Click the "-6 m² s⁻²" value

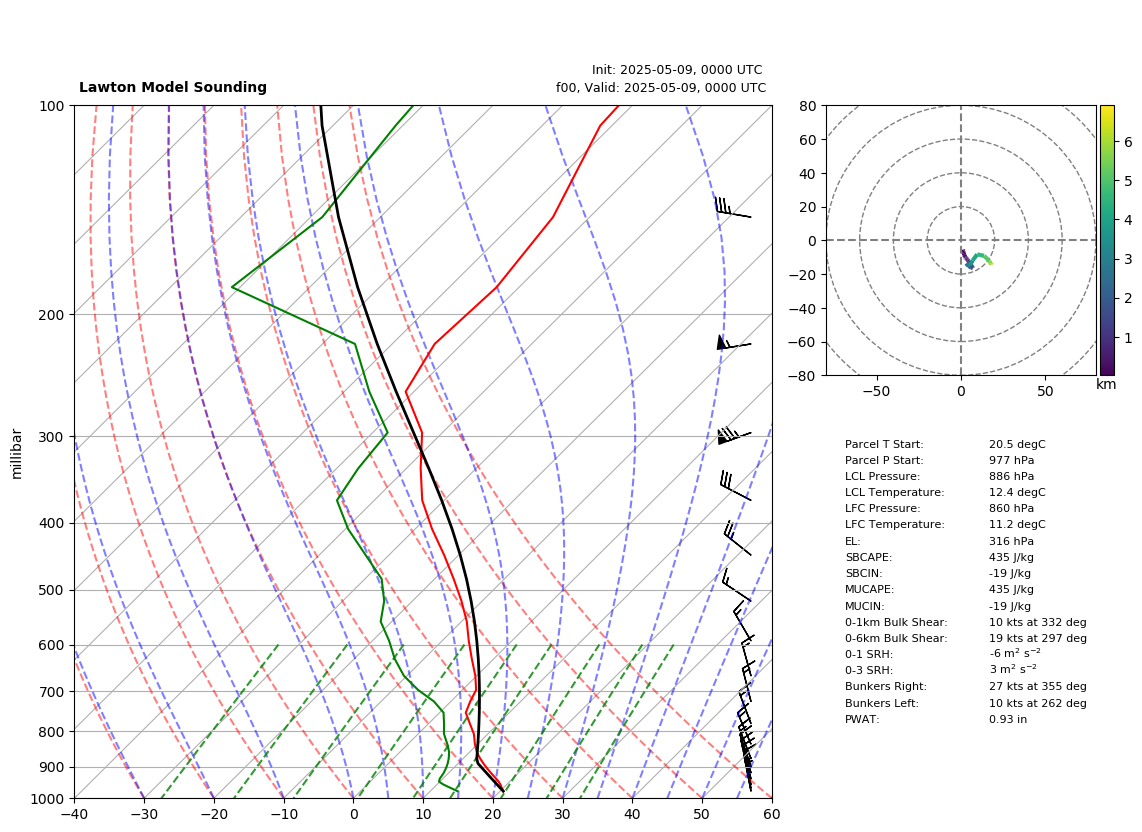point(1015,654)
